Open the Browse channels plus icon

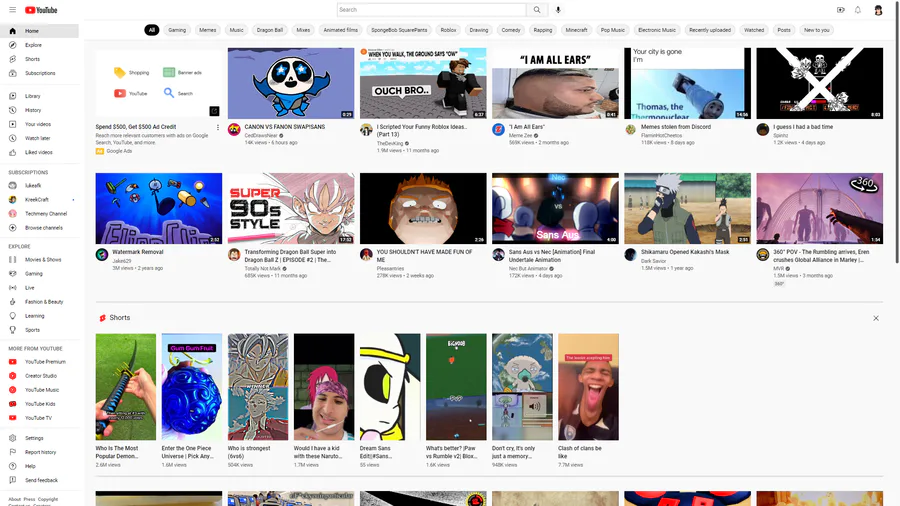[x=13, y=228]
